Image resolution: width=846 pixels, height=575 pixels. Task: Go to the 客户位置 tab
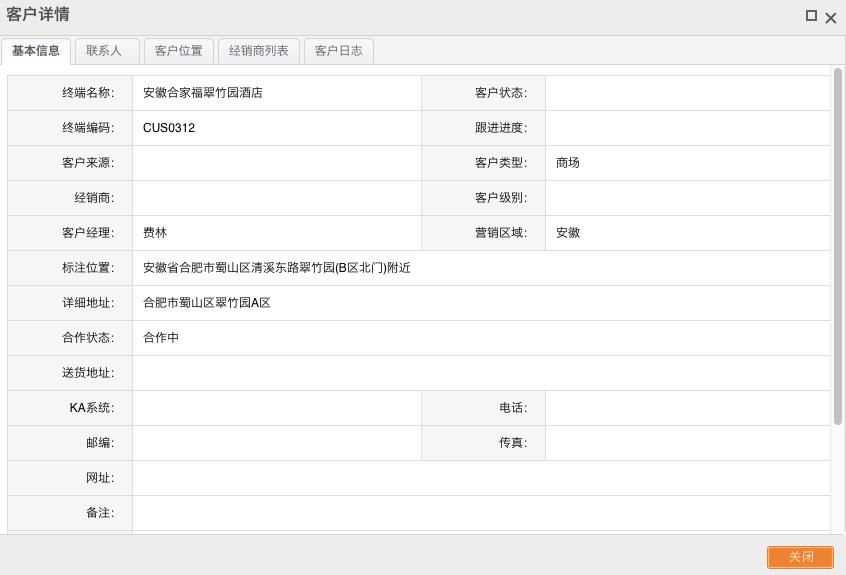pos(179,51)
